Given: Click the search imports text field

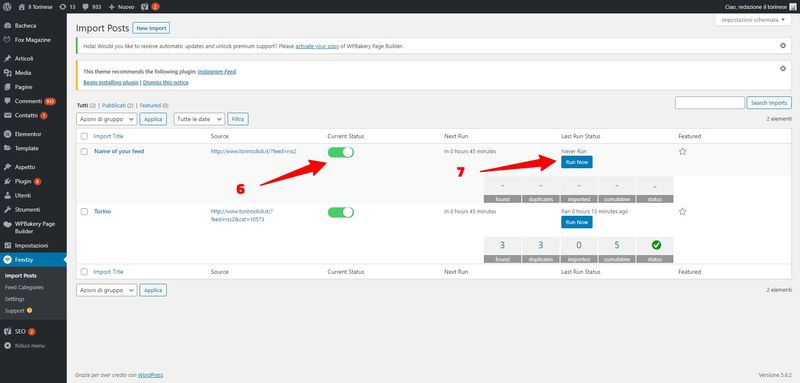Looking at the screenshot, I should click(x=710, y=103).
